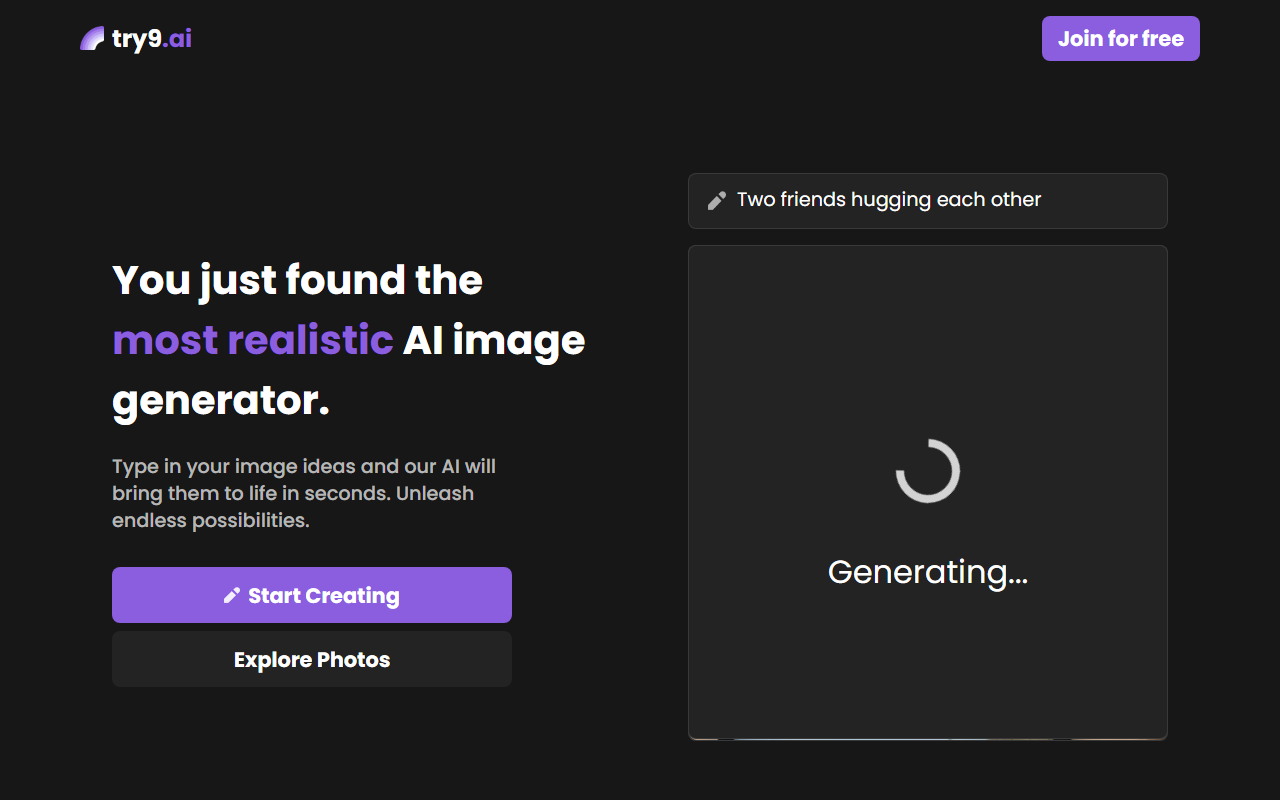The height and width of the screenshot is (800, 1280).
Task: Click the top area of the image preview panel
Action: click(x=927, y=300)
